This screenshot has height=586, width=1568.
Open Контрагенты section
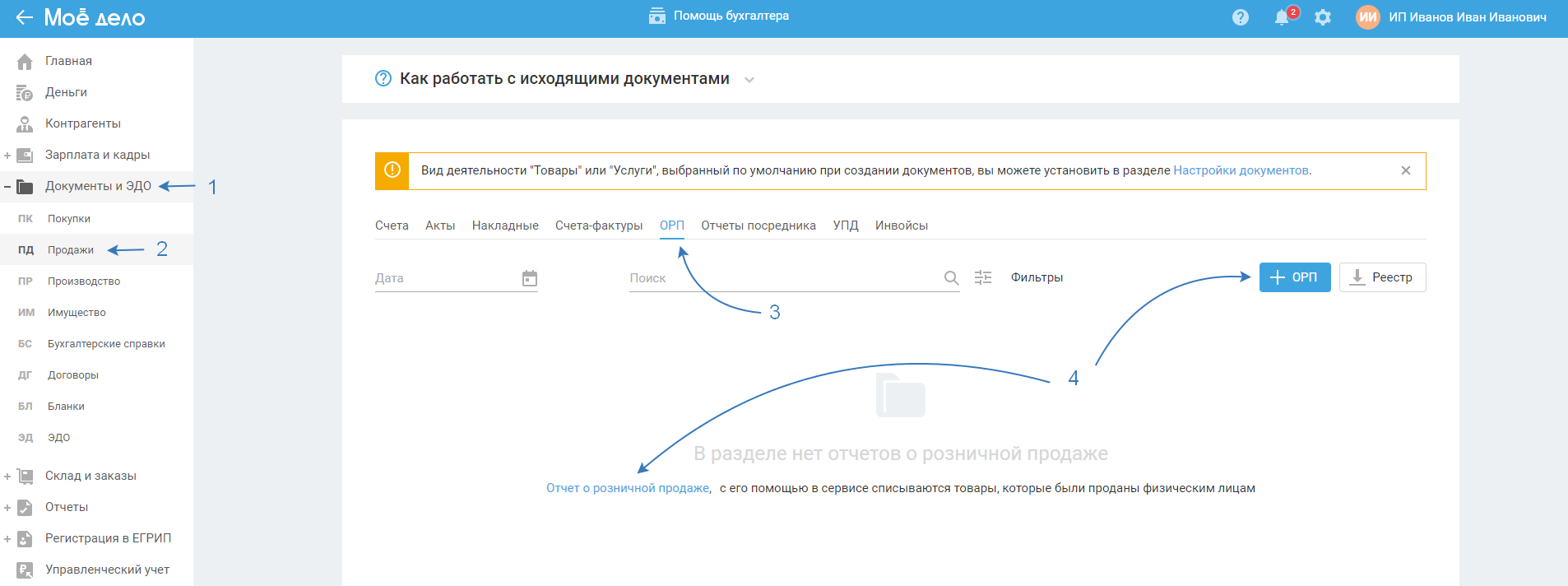pos(83,123)
